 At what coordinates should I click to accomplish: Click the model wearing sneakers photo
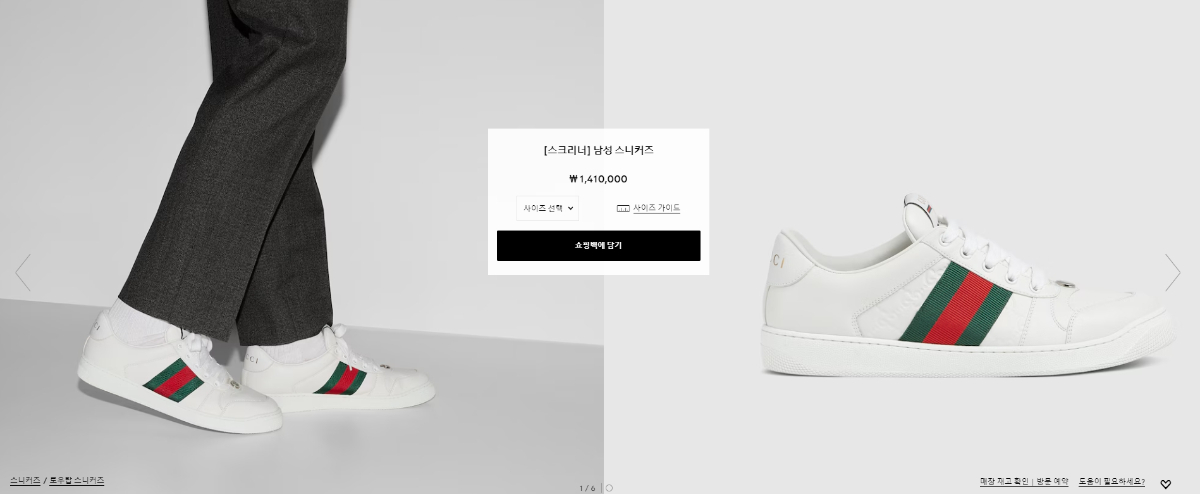click(301, 240)
